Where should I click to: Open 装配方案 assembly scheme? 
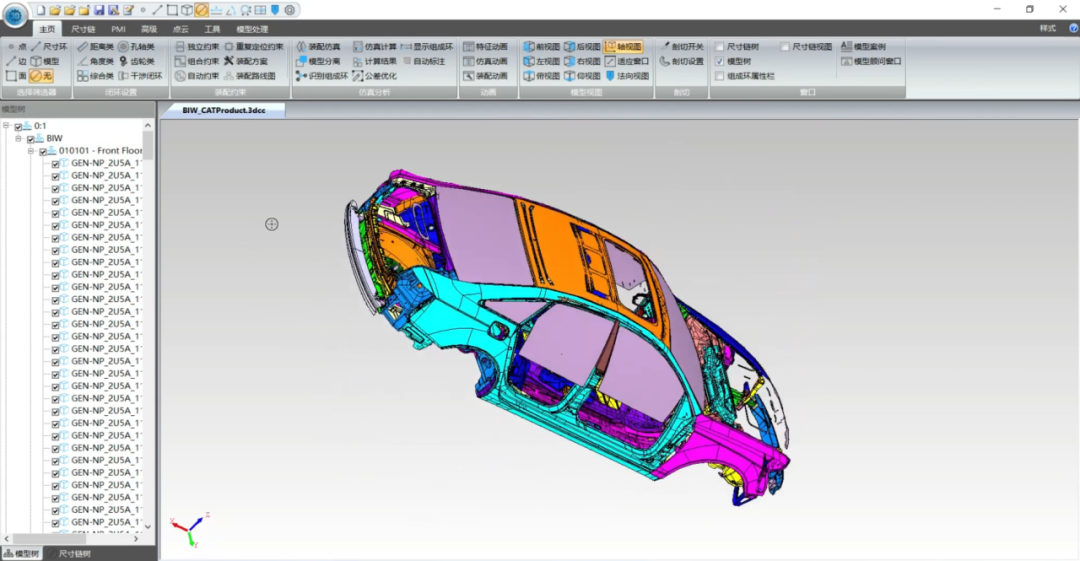point(246,61)
